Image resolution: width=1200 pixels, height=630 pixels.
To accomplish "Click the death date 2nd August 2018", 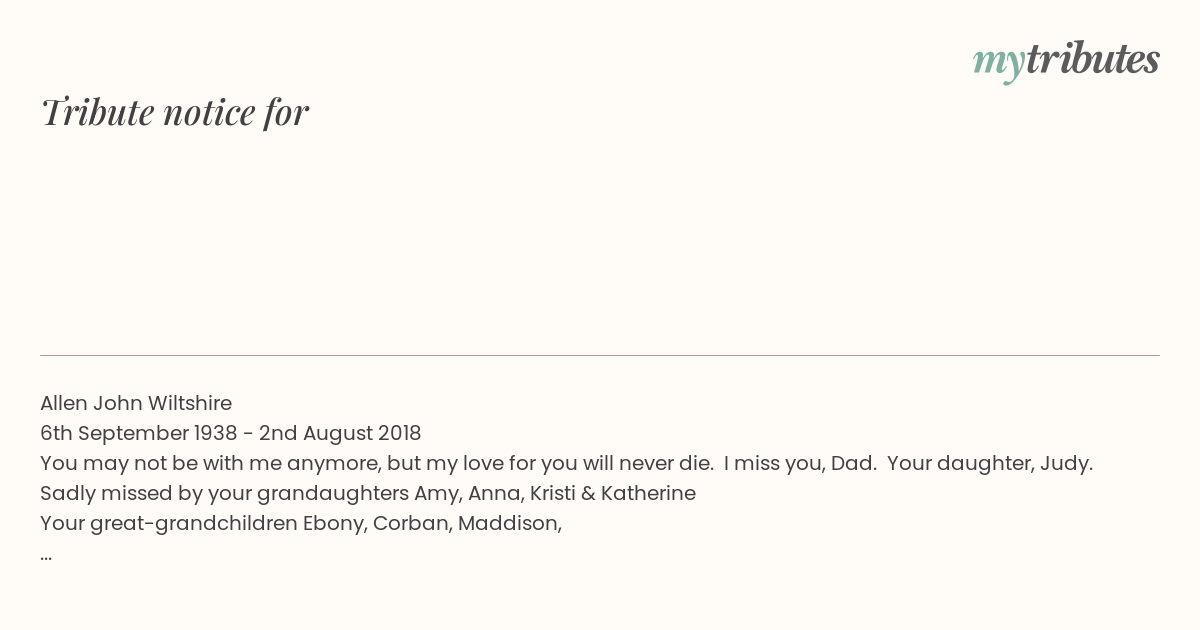I will click(340, 433).
